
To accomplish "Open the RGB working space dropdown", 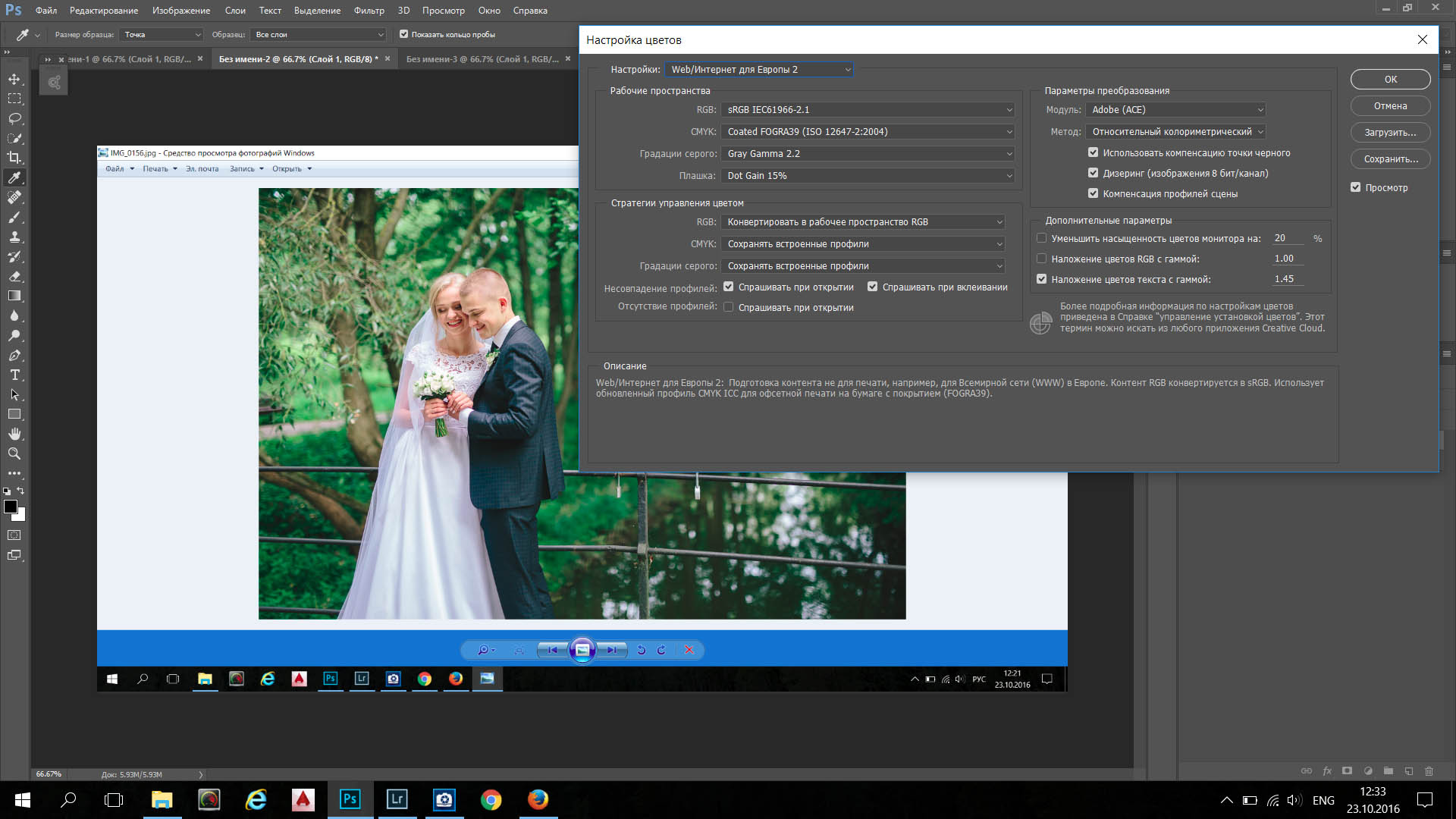I will point(868,110).
